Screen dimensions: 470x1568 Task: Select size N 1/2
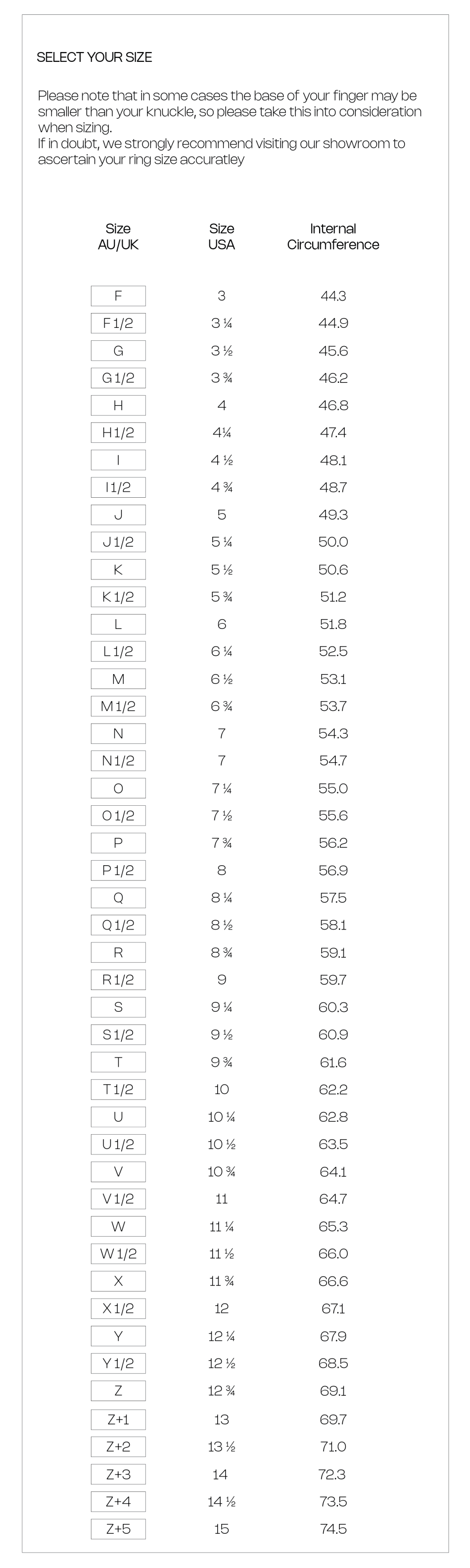[118, 761]
